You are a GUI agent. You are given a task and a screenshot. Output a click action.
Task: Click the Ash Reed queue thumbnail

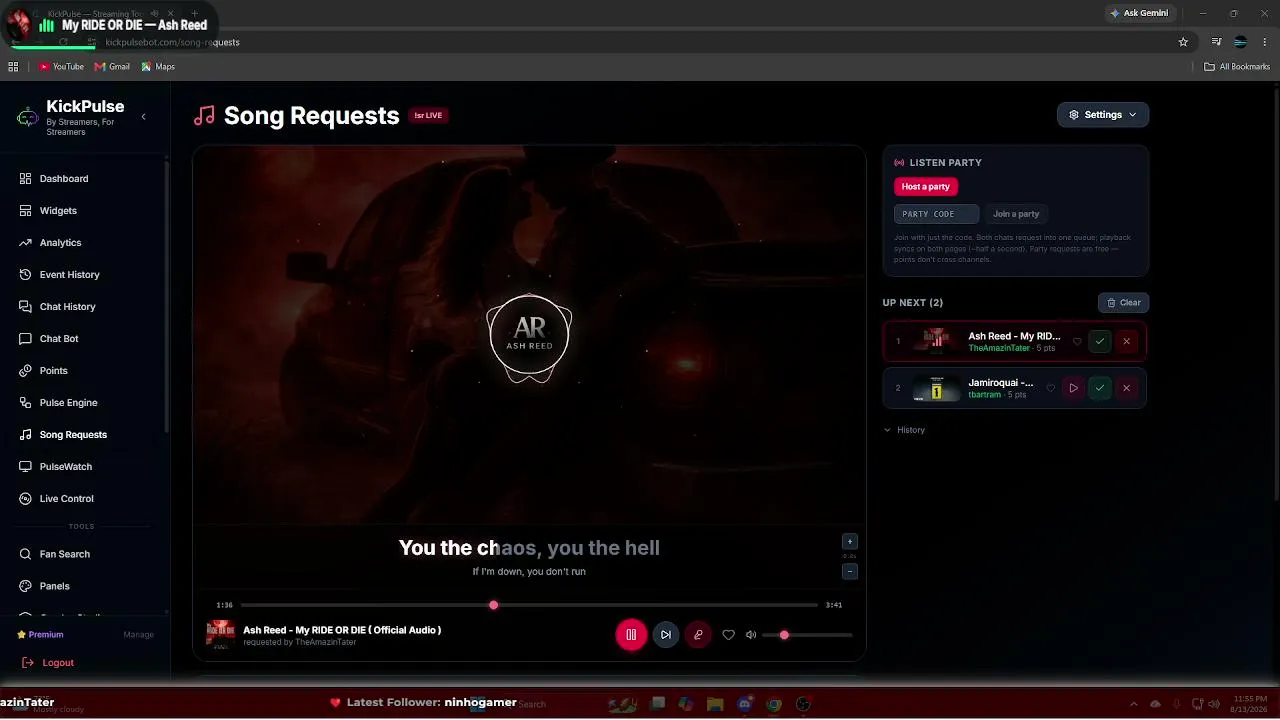point(936,341)
